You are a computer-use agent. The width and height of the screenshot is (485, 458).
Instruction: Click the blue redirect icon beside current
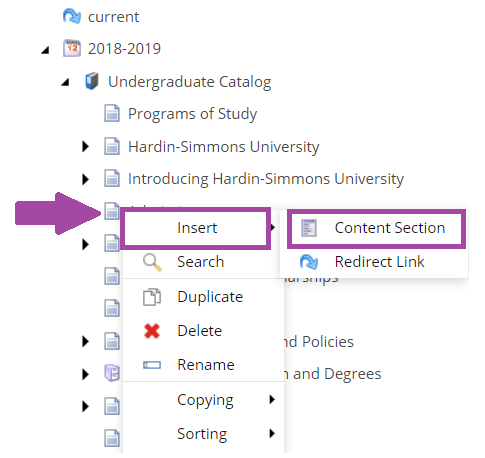[x=72, y=16]
